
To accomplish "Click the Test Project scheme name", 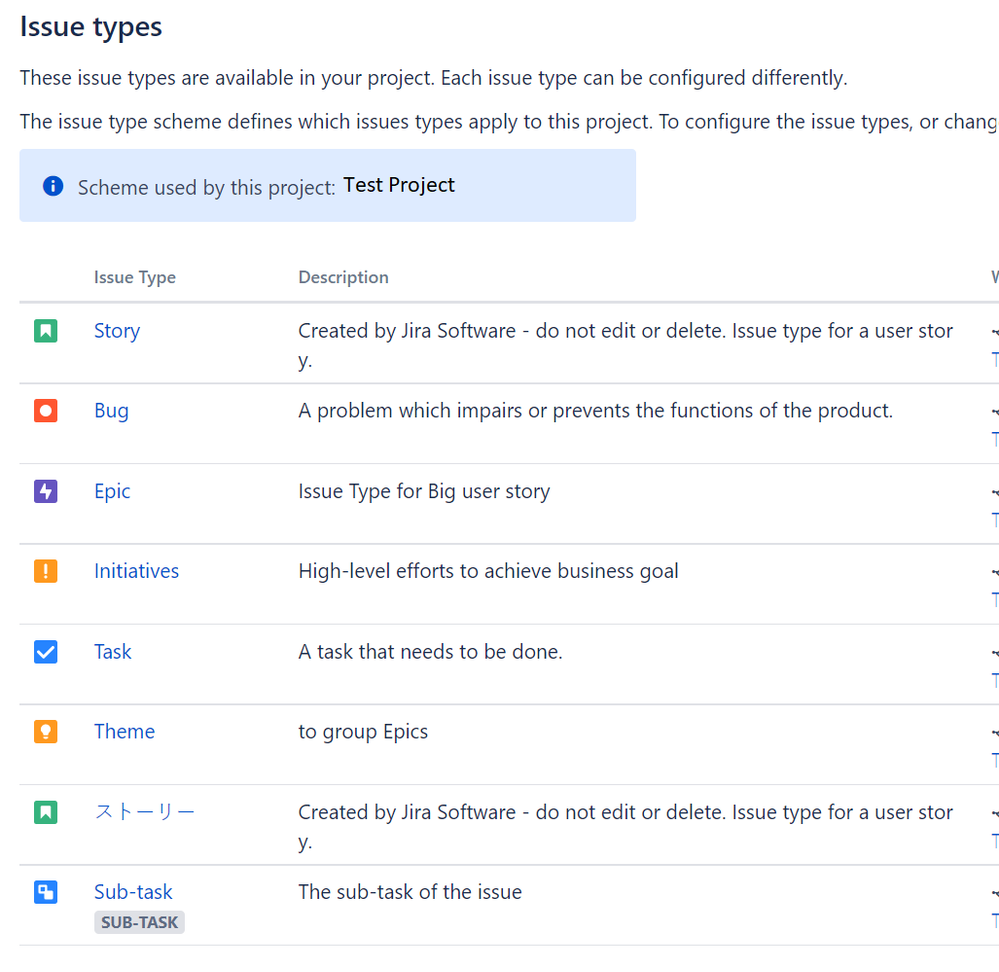I will 399,185.
